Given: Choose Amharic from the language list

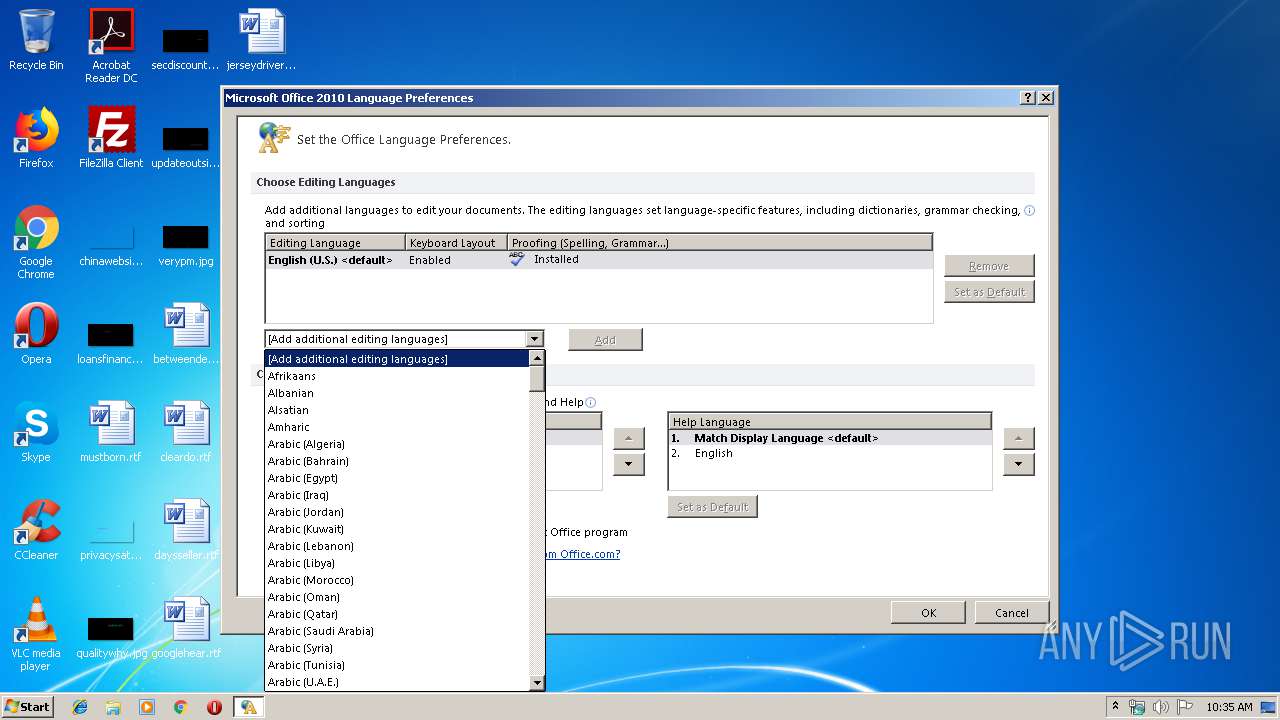Looking at the screenshot, I should click(397, 427).
